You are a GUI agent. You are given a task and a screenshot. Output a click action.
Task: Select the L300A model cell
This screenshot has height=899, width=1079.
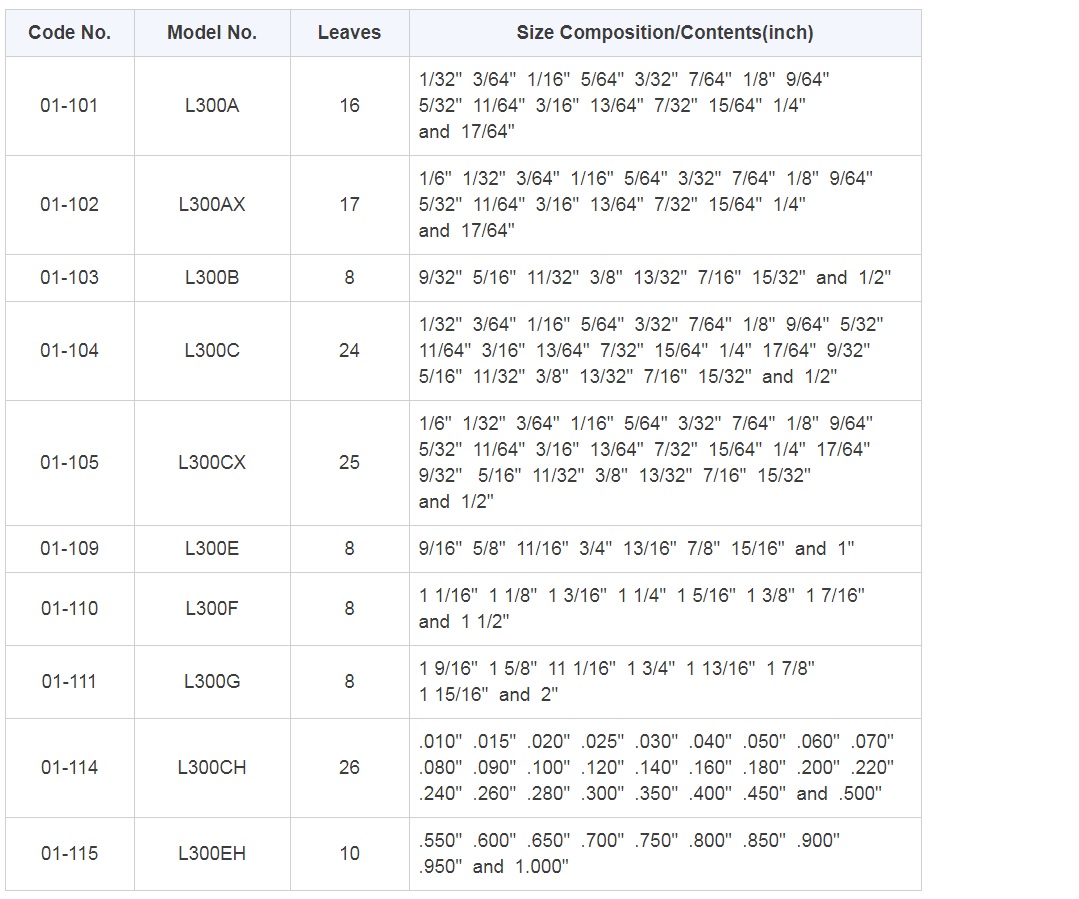[x=212, y=105]
